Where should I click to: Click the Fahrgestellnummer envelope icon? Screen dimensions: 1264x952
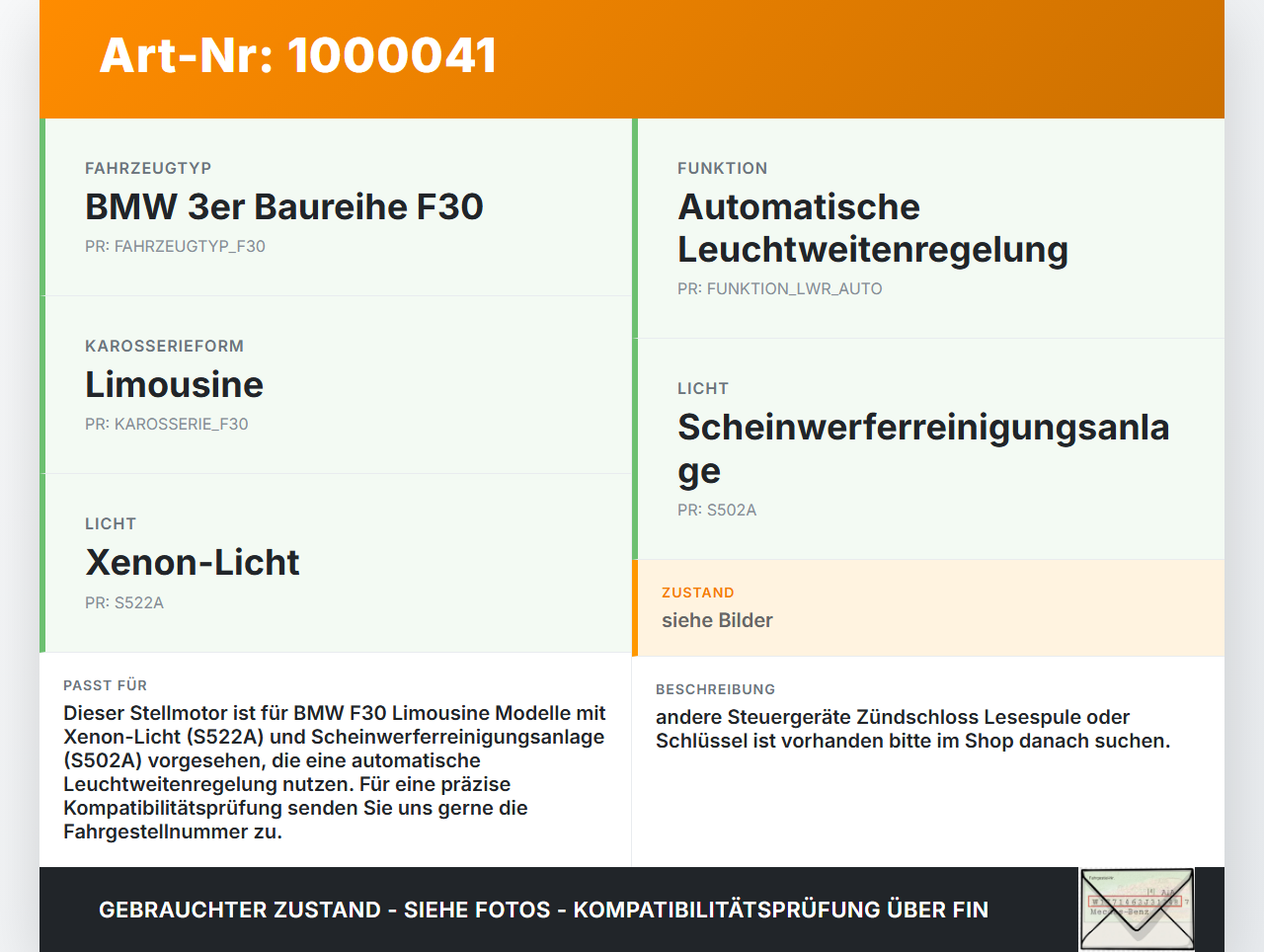(1136, 908)
